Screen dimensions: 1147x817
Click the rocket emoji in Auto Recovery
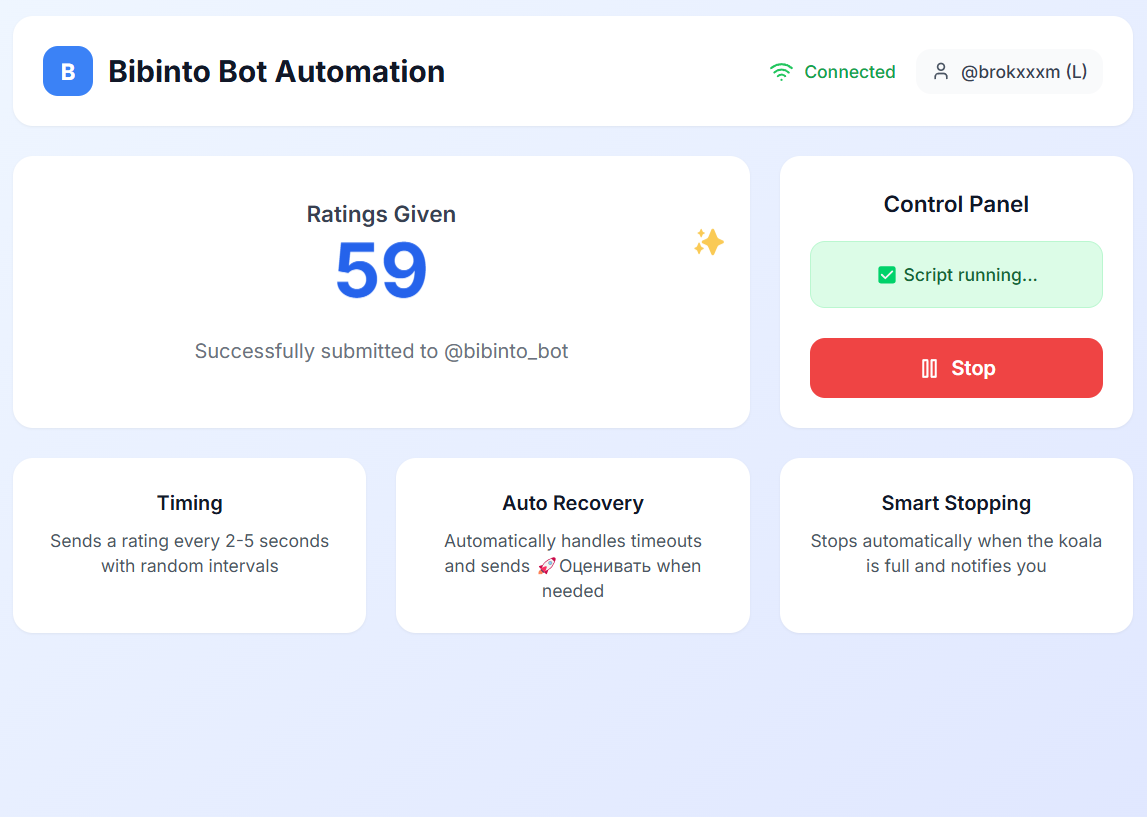[x=546, y=566]
